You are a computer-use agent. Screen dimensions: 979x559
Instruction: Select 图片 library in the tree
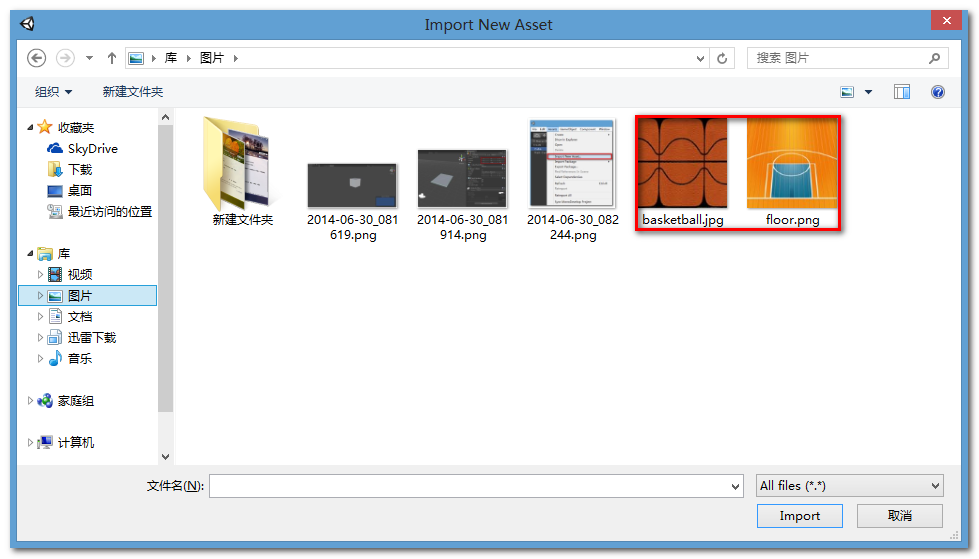[x=79, y=295]
